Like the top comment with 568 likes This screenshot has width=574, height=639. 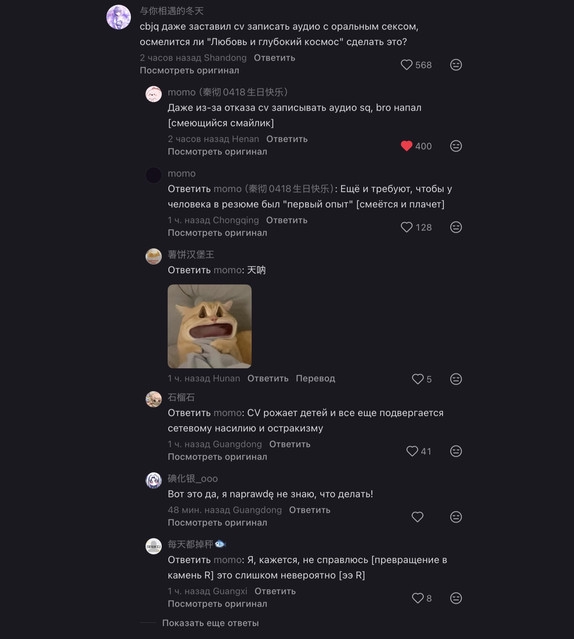point(407,65)
